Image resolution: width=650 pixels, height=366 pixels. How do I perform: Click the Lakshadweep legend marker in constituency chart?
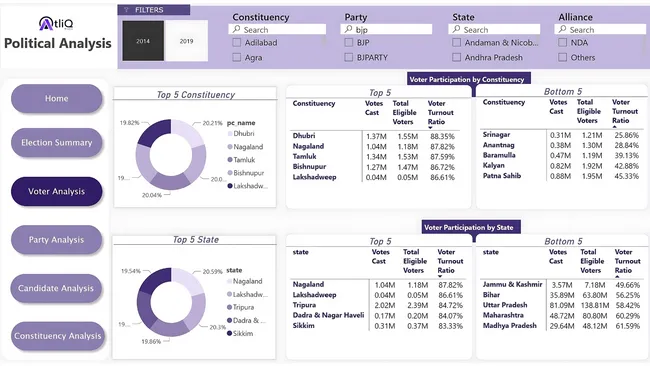(x=230, y=186)
